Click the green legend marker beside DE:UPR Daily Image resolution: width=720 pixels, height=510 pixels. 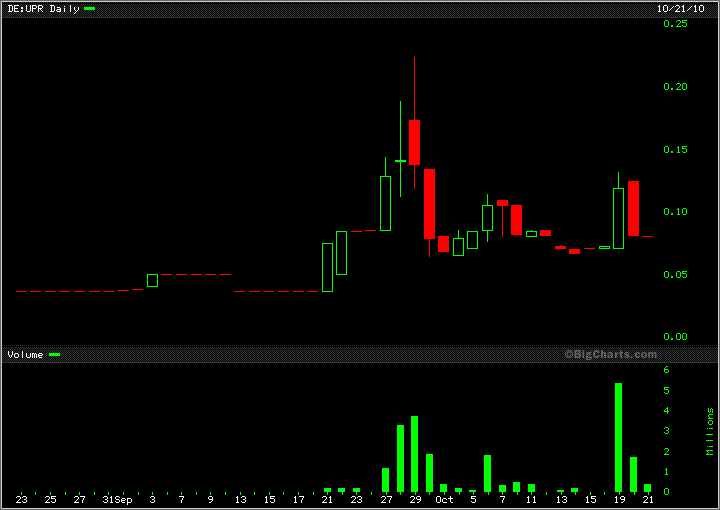click(89, 8)
